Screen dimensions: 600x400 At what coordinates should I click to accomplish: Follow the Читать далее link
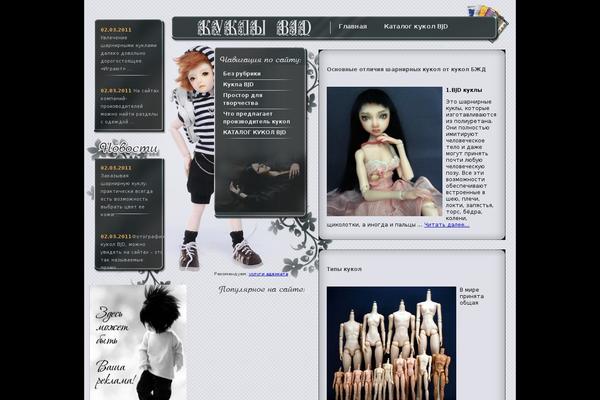(x=447, y=225)
